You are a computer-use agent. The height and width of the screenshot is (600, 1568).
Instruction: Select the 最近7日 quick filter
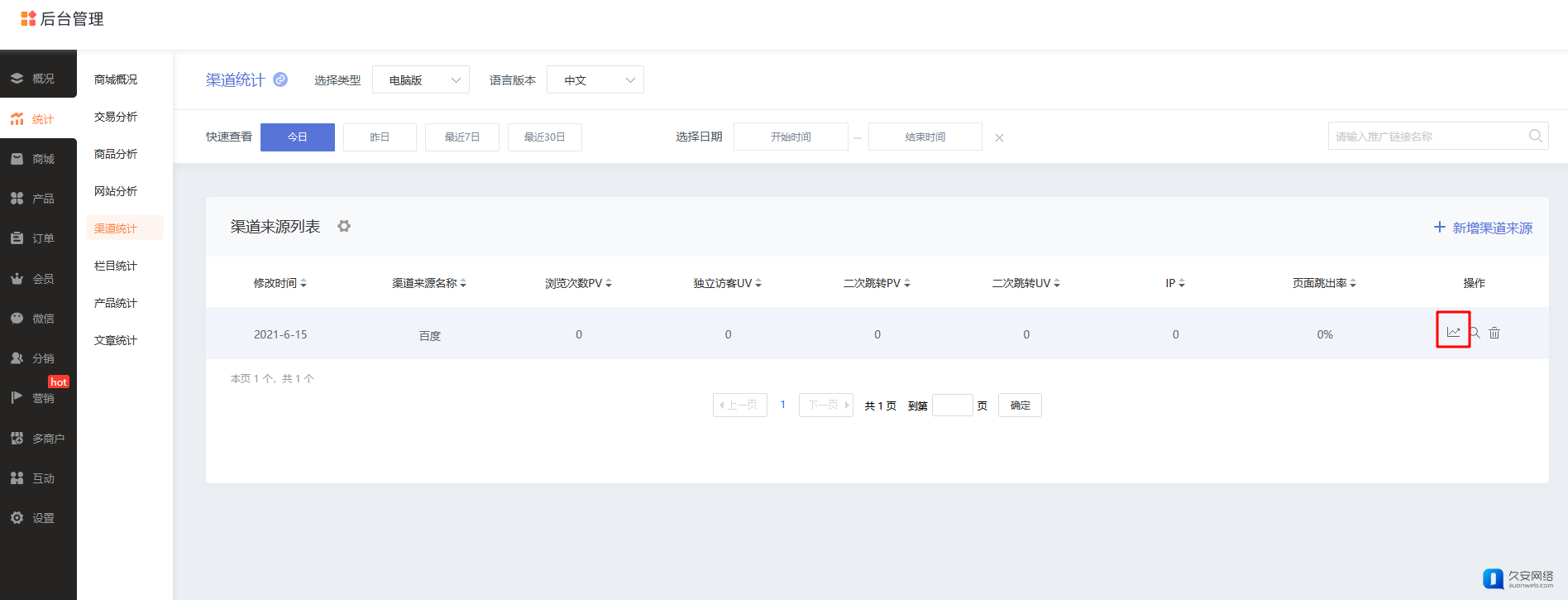462,137
